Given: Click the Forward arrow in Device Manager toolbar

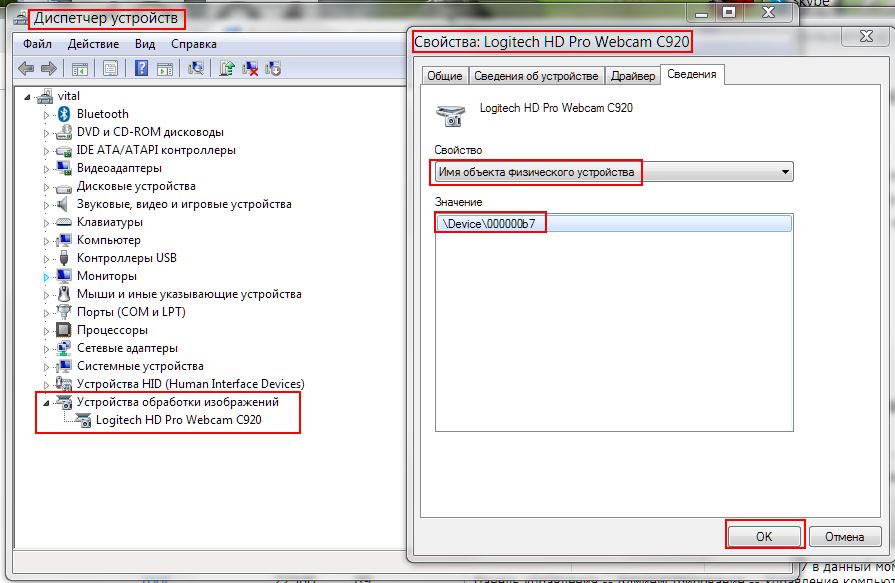Looking at the screenshot, I should pos(49,69).
